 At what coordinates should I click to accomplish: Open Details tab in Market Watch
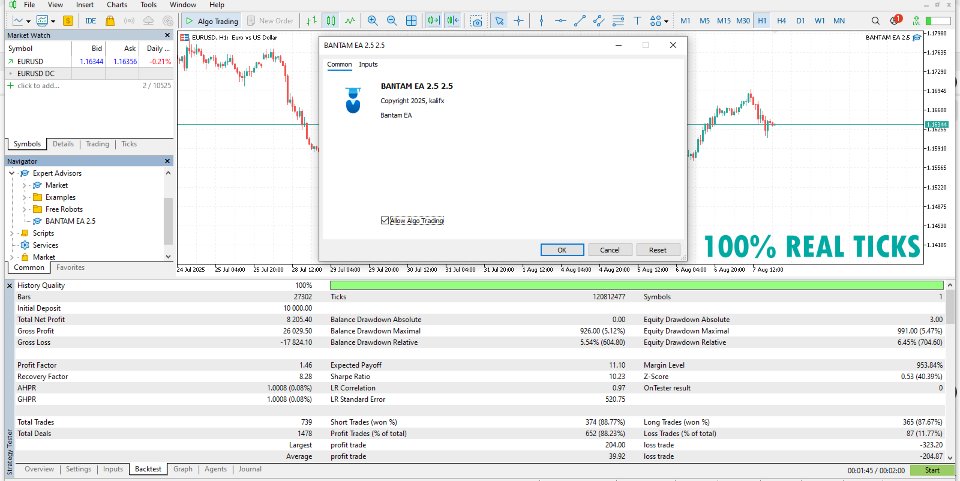pyautogui.click(x=63, y=144)
